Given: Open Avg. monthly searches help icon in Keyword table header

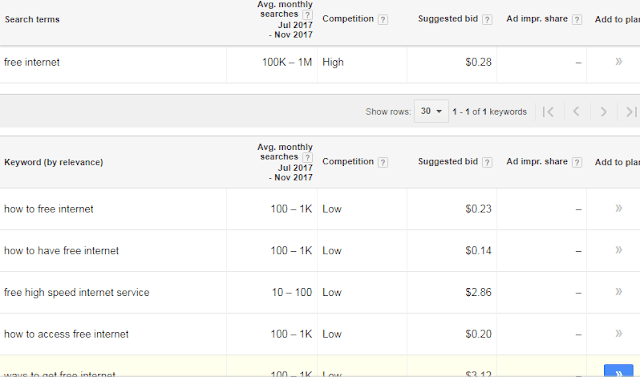Looking at the screenshot, I should pyautogui.click(x=307, y=158).
